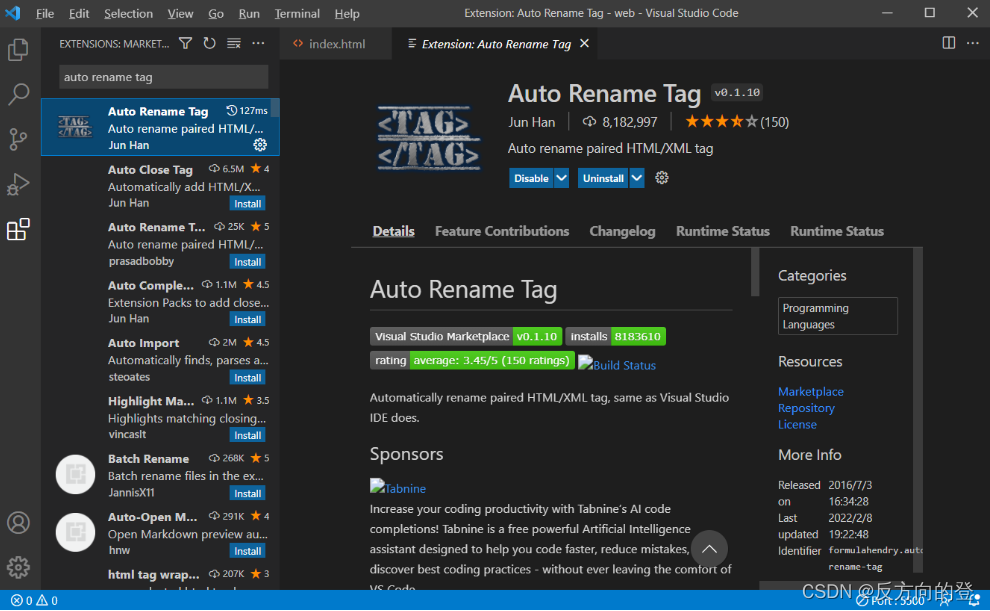Click the errors and warnings status indicator

(34, 600)
